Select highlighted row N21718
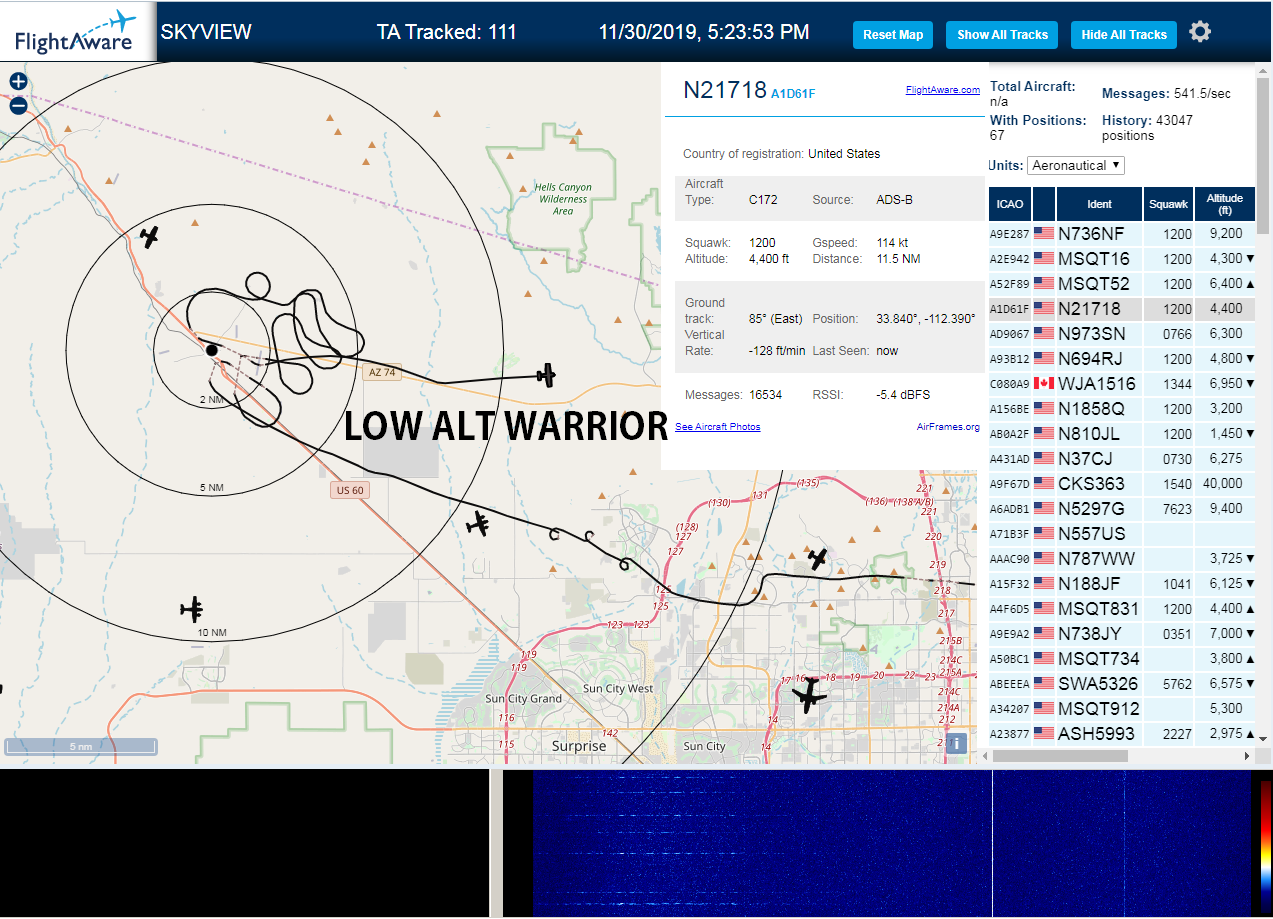Viewport: 1273px width, 919px height. click(1121, 308)
